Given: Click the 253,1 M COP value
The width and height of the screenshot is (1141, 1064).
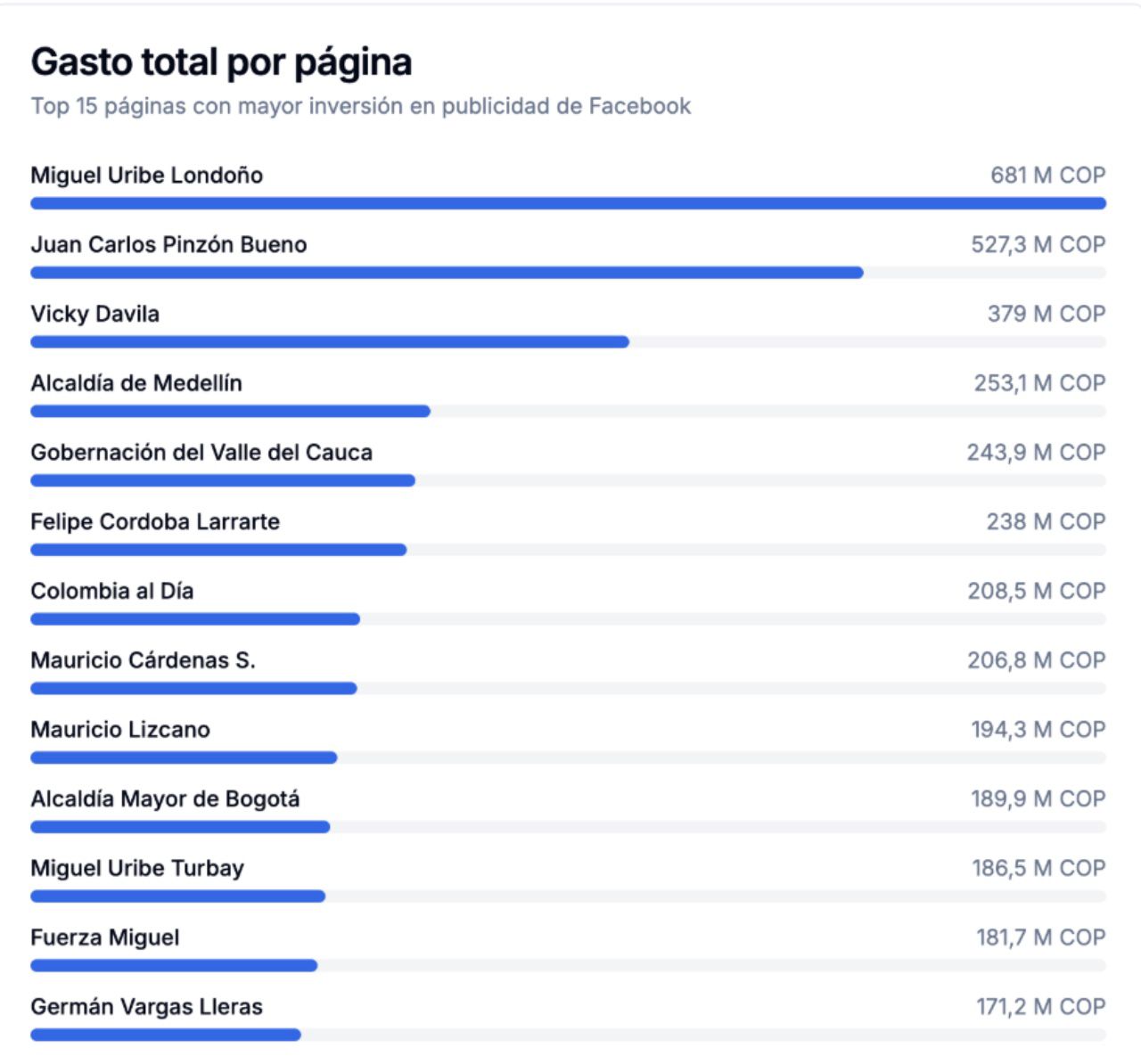Looking at the screenshot, I should [x=1039, y=383].
